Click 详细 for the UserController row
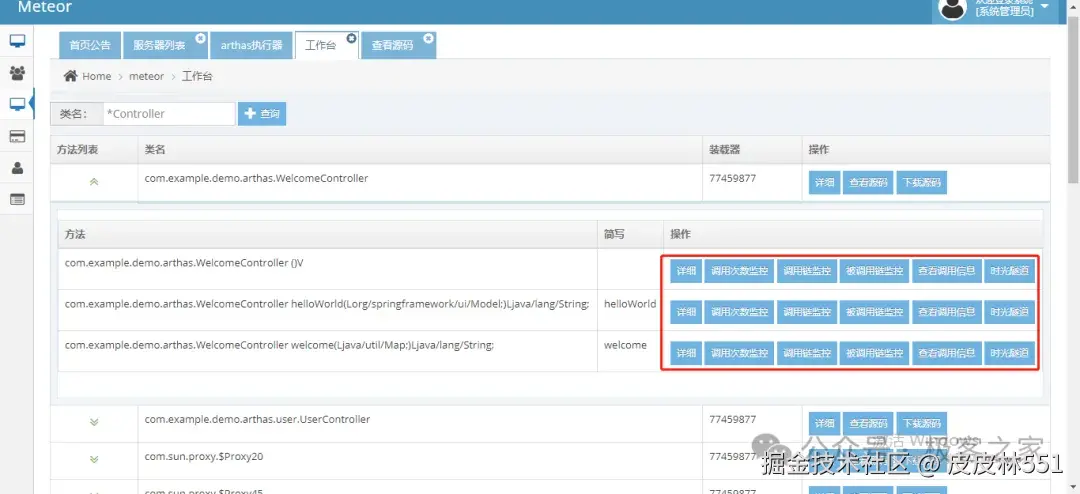 824,423
